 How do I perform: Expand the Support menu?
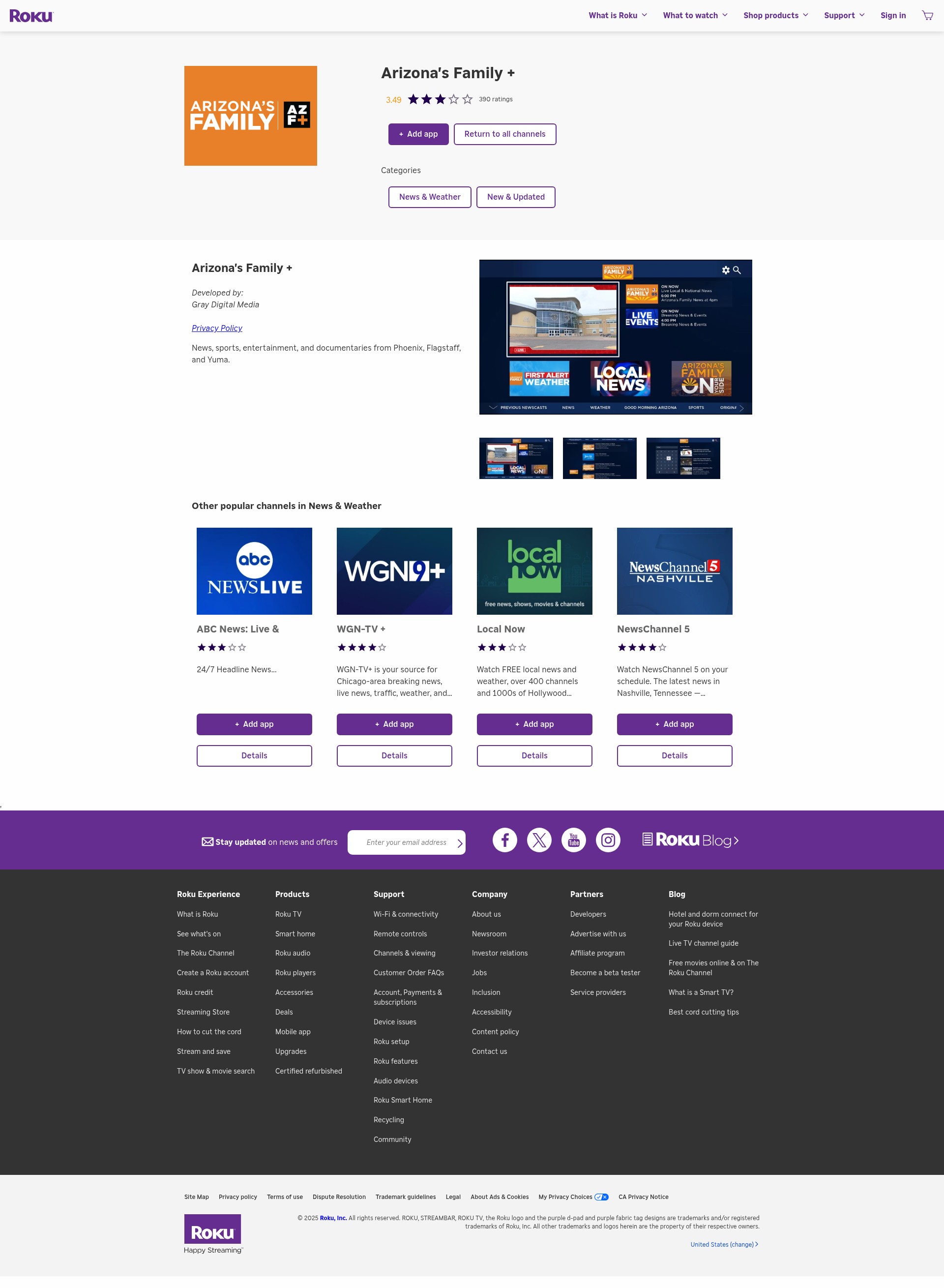(844, 15)
